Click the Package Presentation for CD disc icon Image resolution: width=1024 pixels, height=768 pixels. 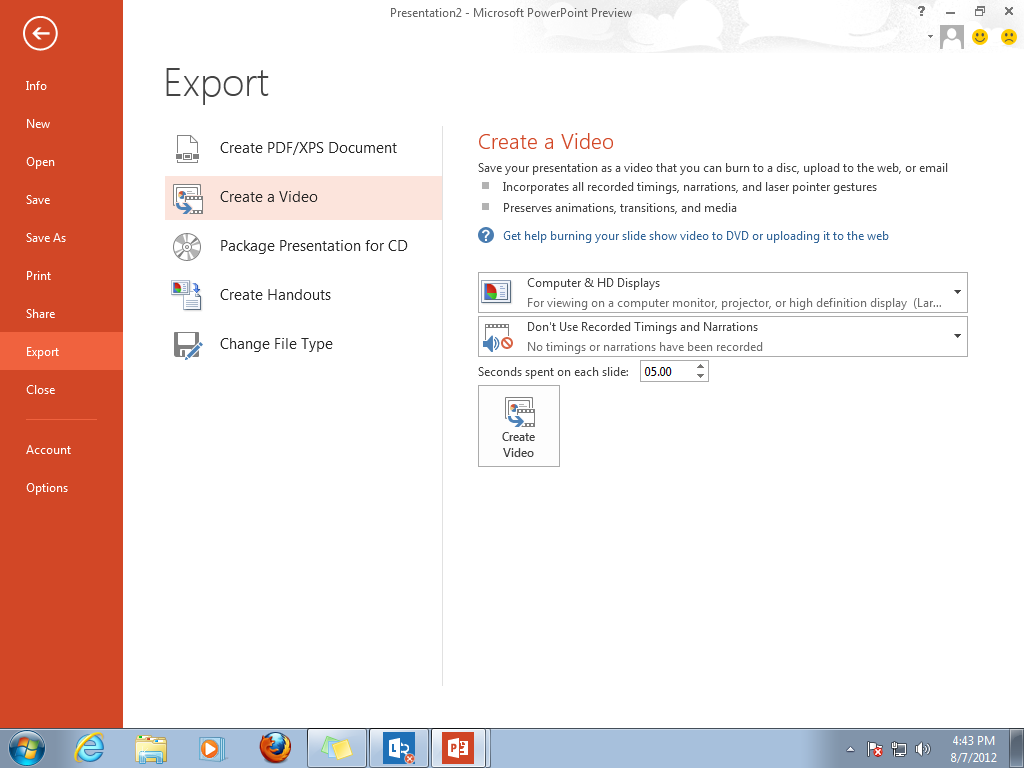click(x=187, y=246)
